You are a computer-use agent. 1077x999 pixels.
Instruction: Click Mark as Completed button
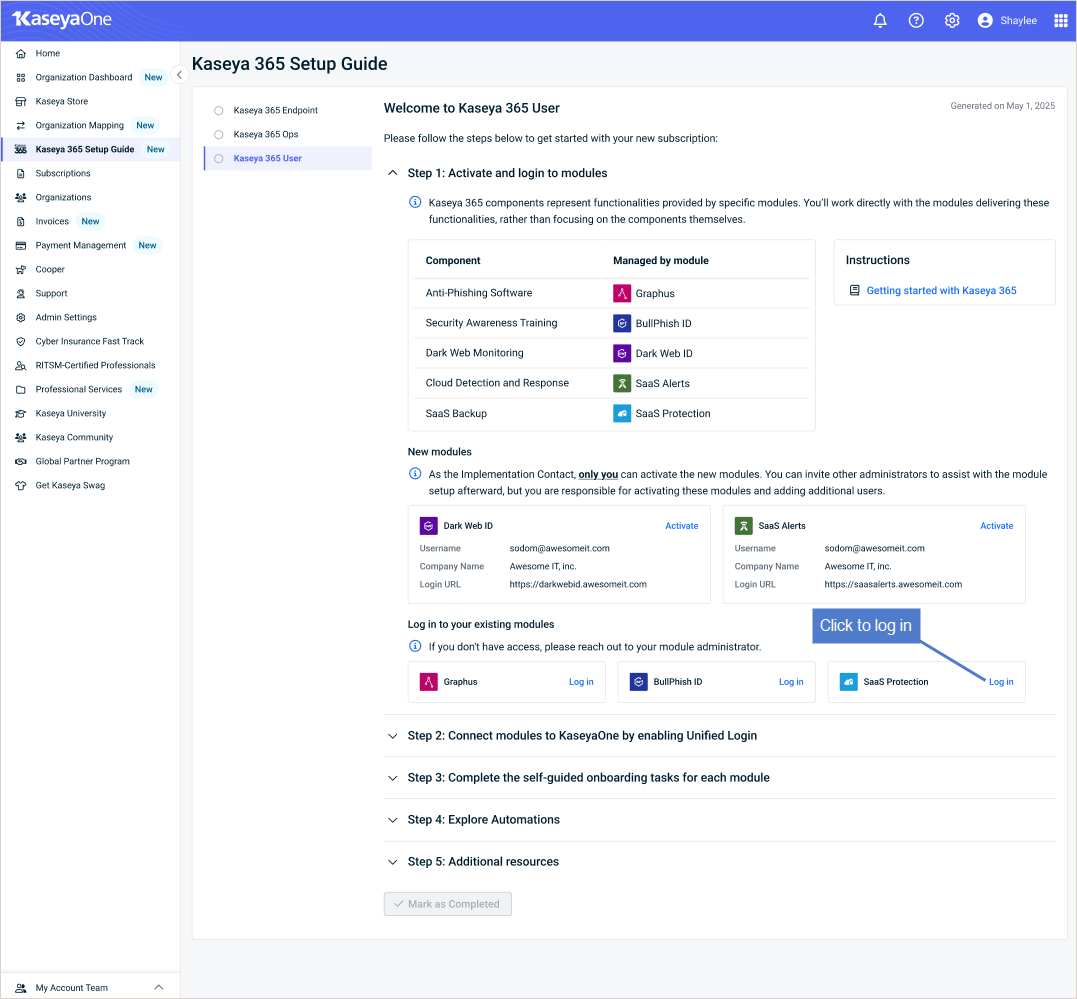[447, 903]
